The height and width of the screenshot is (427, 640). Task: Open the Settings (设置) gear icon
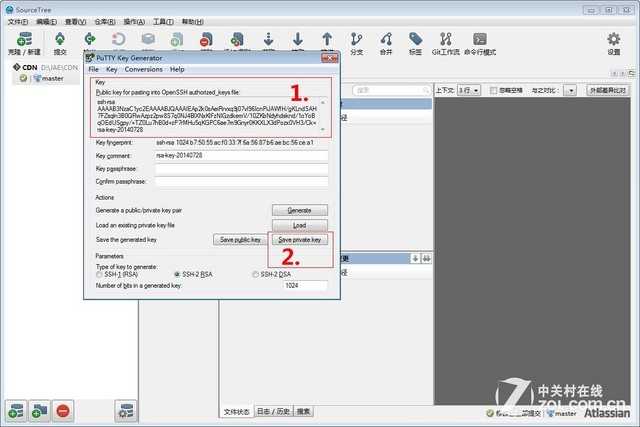(613, 40)
